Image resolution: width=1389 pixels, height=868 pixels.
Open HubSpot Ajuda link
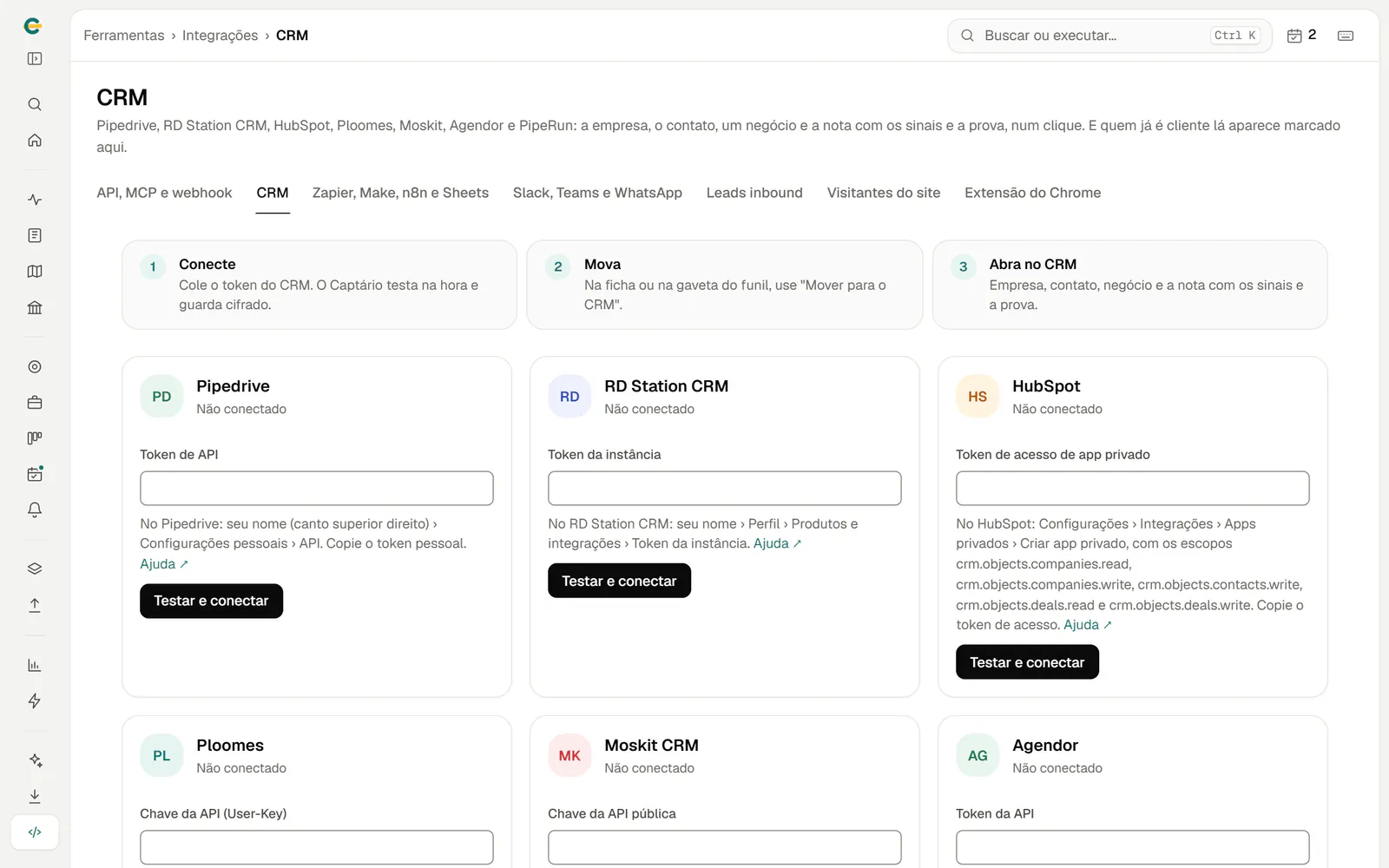pos(1088,625)
